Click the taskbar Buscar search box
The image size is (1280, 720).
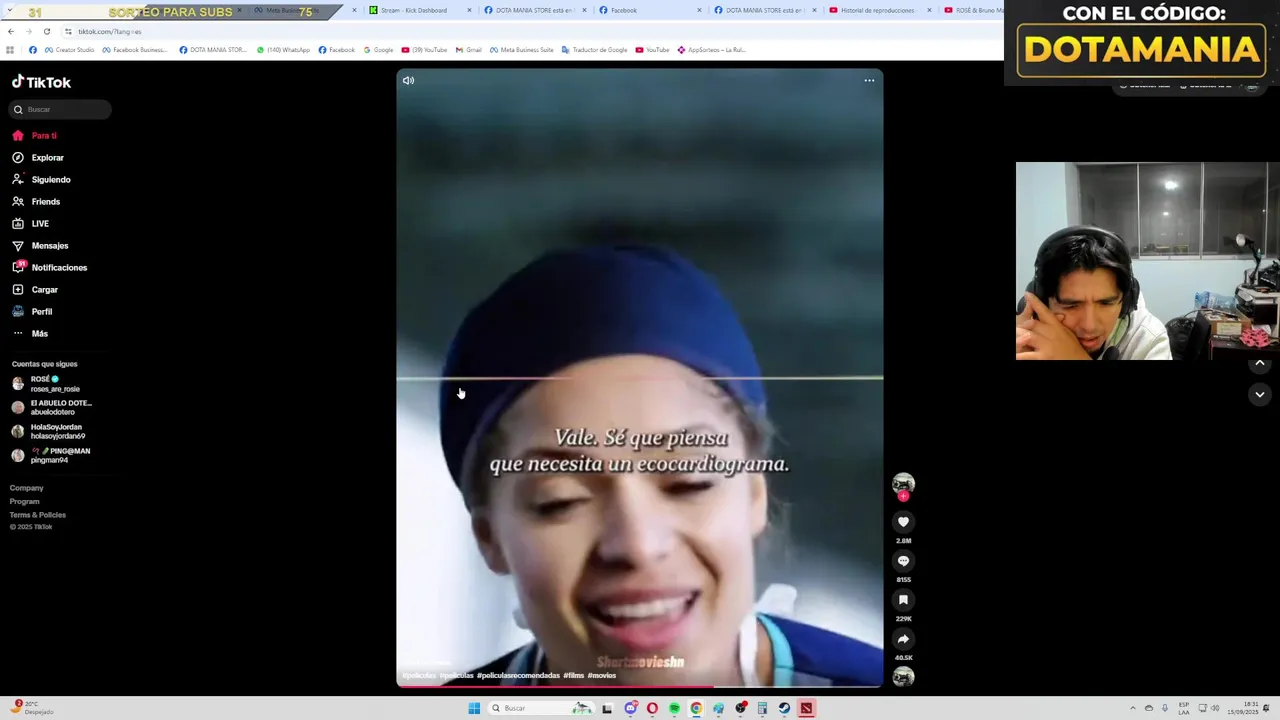pyautogui.click(x=540, y=708)
